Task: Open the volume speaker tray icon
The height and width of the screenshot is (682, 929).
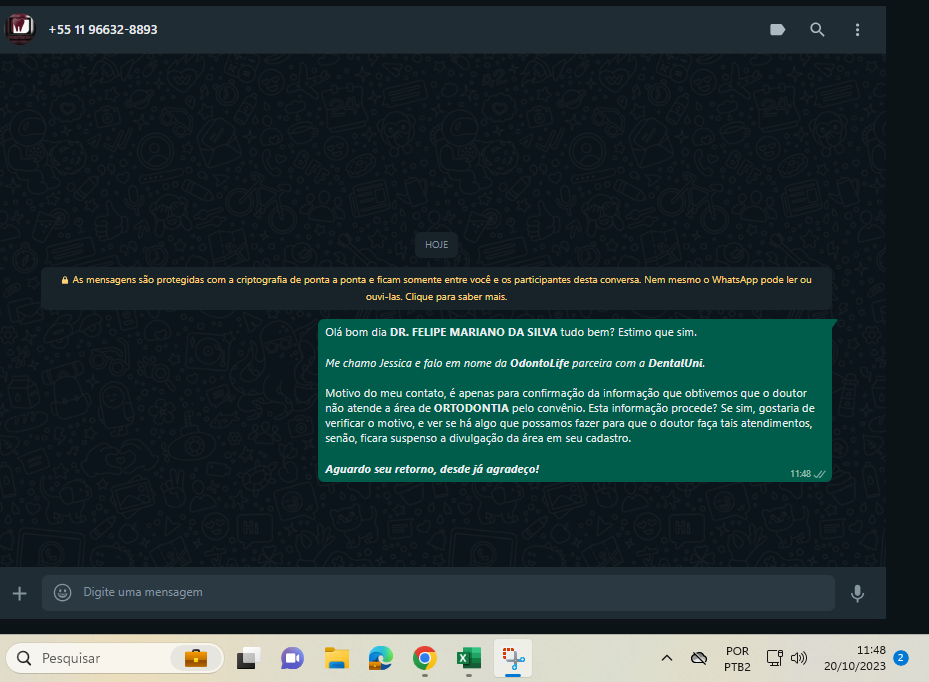Action: pos(799,658)
